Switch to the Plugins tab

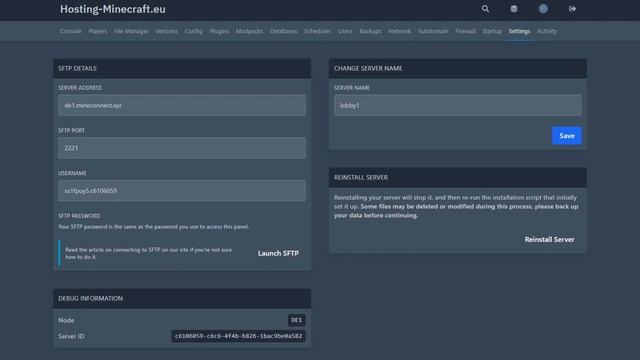219,31
